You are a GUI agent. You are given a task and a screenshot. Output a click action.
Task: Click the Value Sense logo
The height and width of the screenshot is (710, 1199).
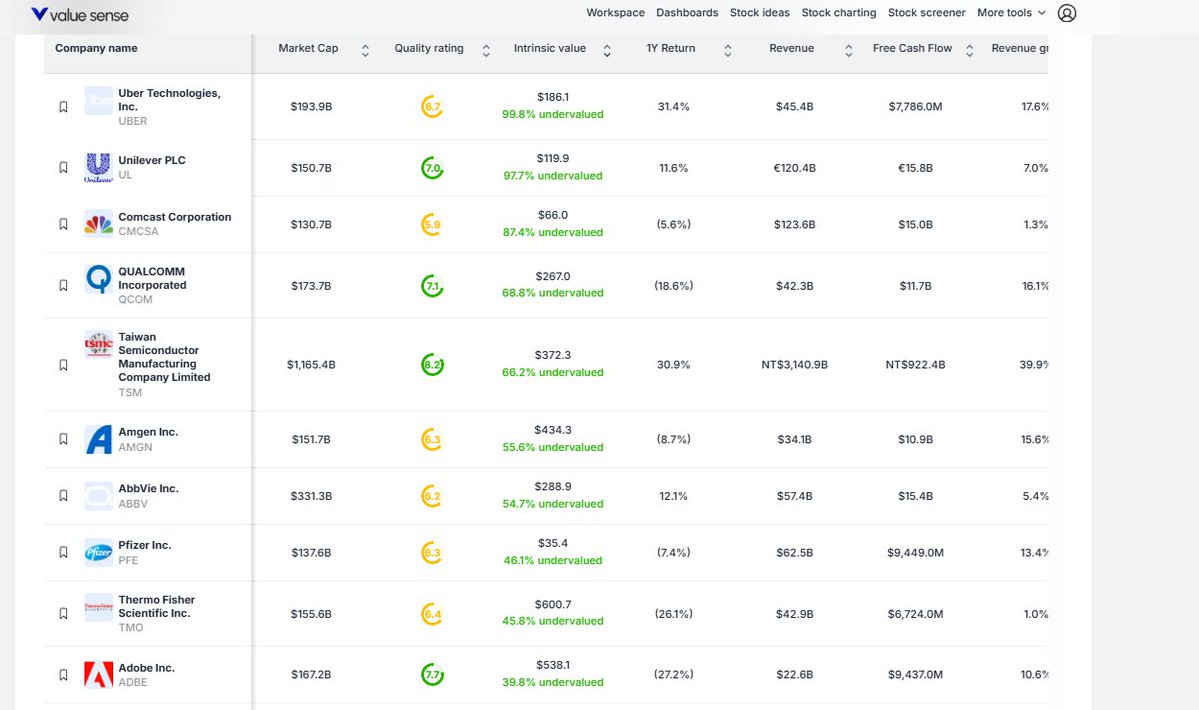pyautogui.click(x=80, y=15)
